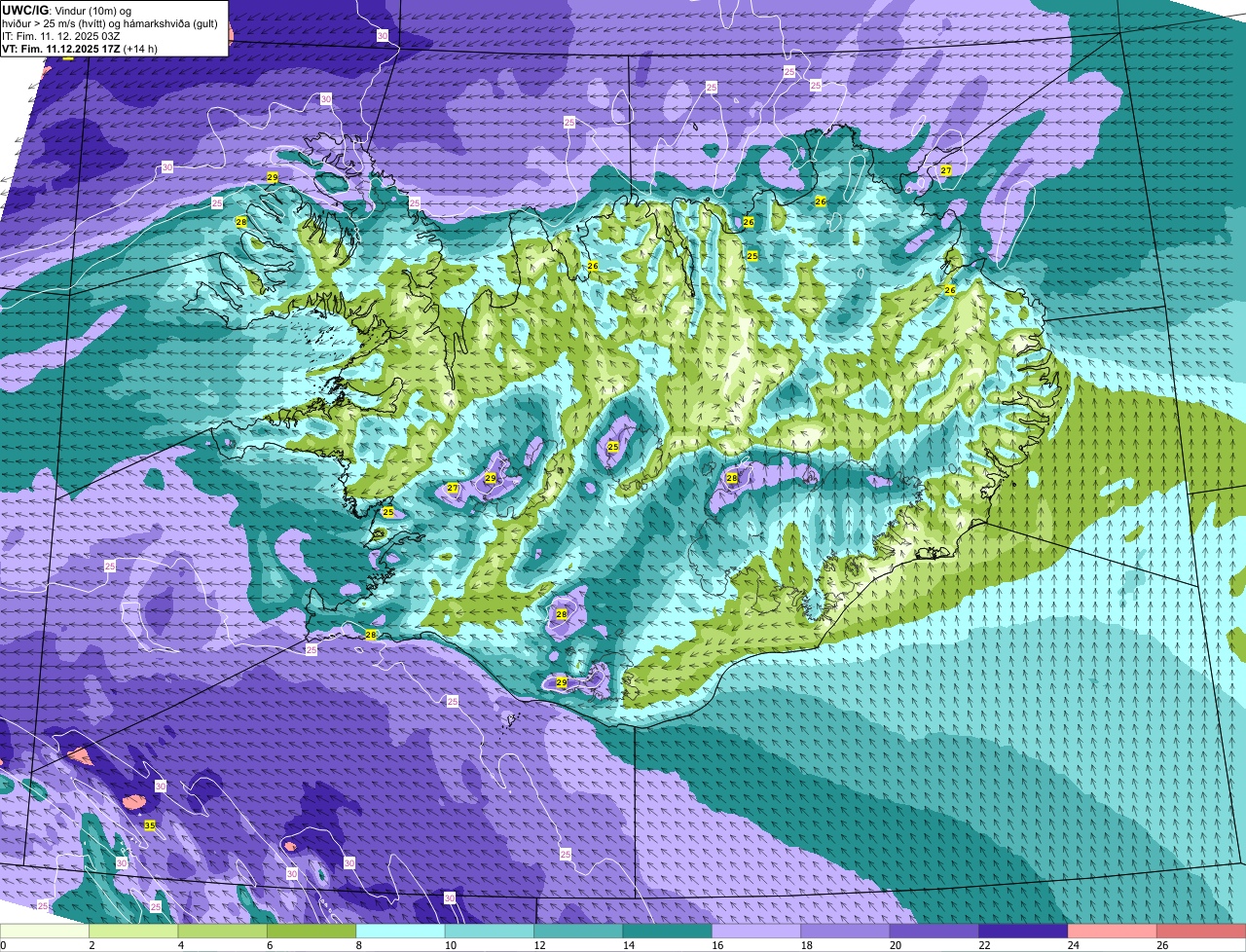The image size is (1246, 952).
Task: Select the 20–22 violet legend color band
Action: [935, 931]
